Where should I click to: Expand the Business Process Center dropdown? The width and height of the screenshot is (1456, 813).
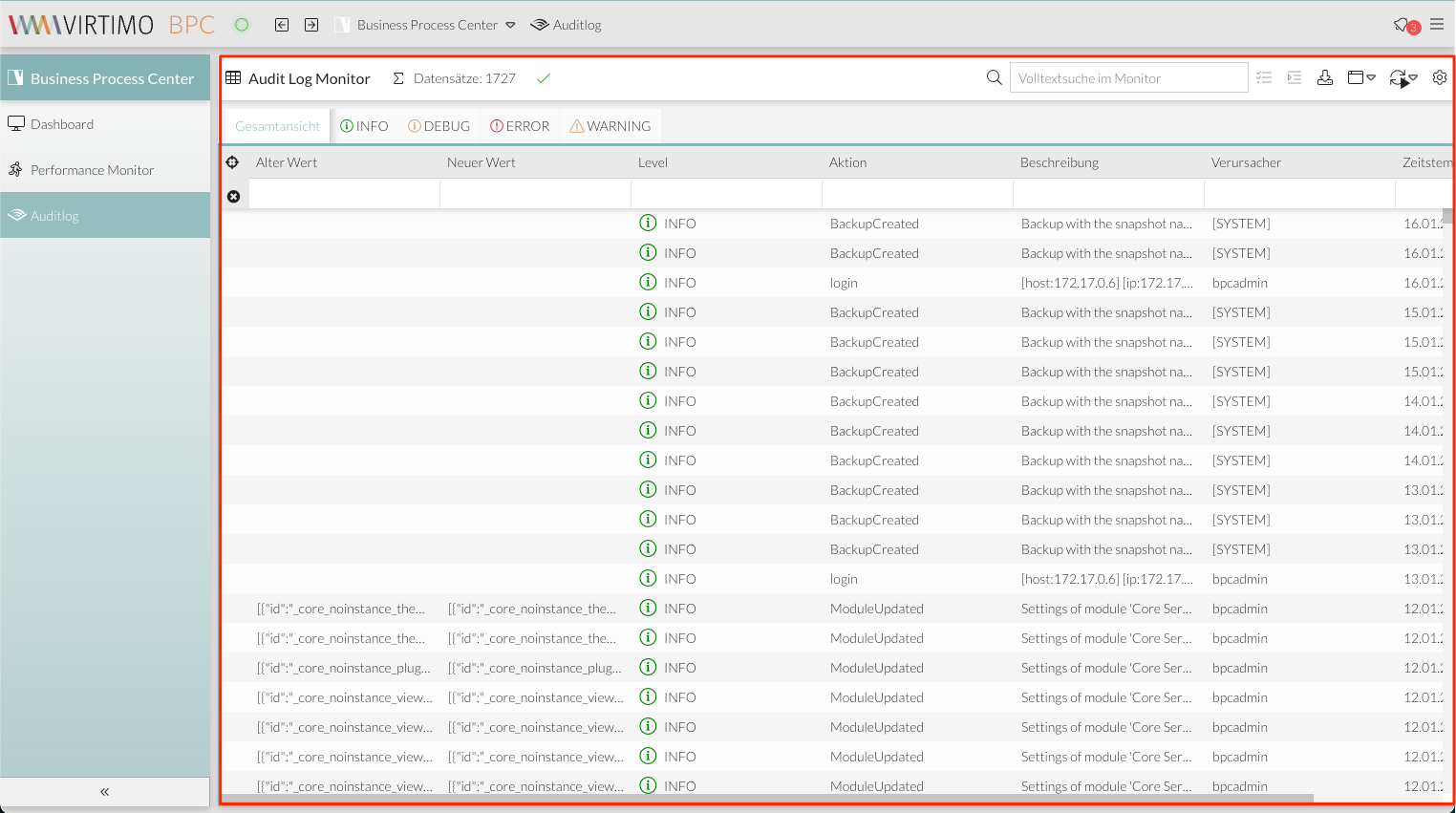510,26
